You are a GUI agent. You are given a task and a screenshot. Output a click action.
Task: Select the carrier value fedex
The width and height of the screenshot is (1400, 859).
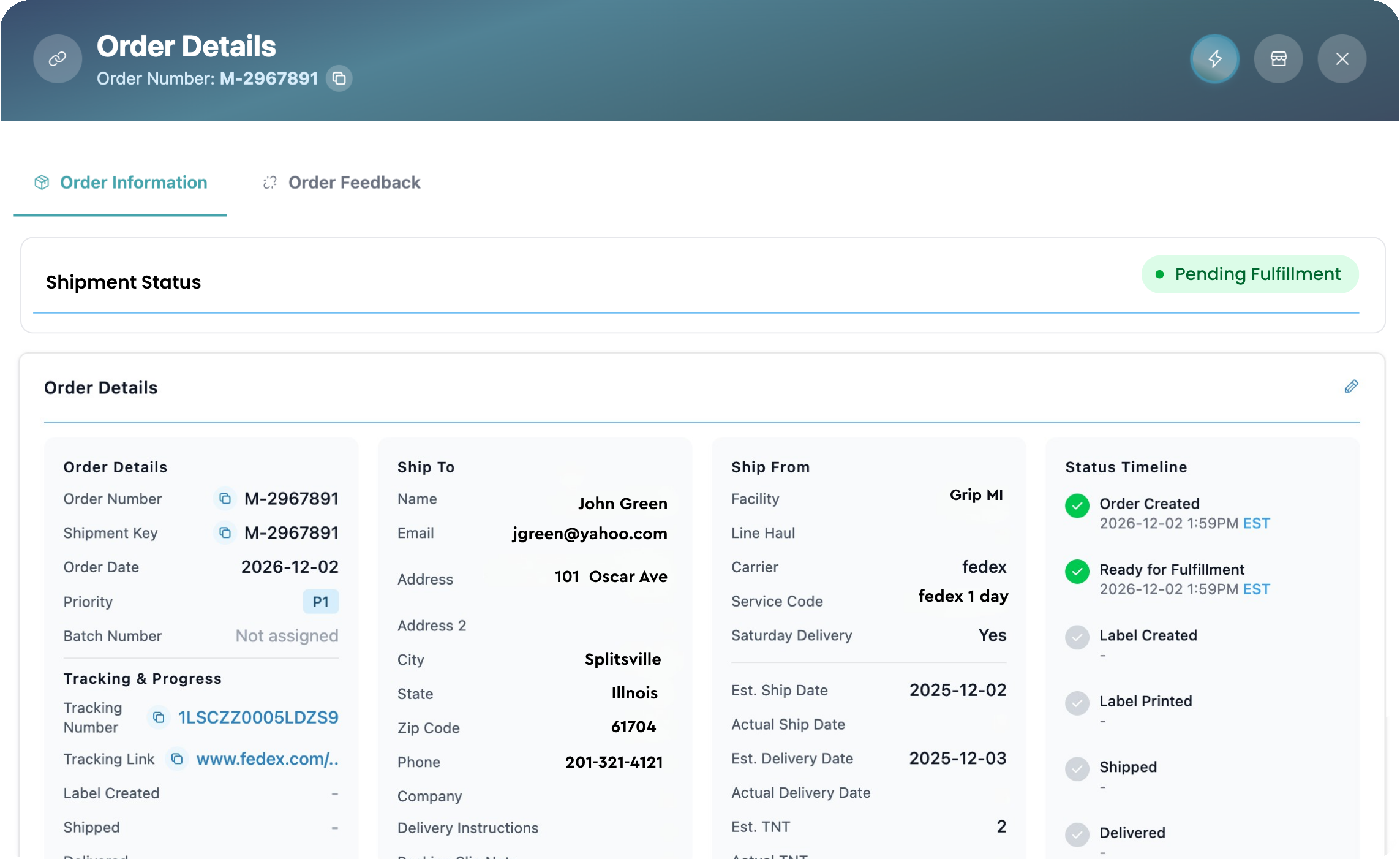[984, 567]
